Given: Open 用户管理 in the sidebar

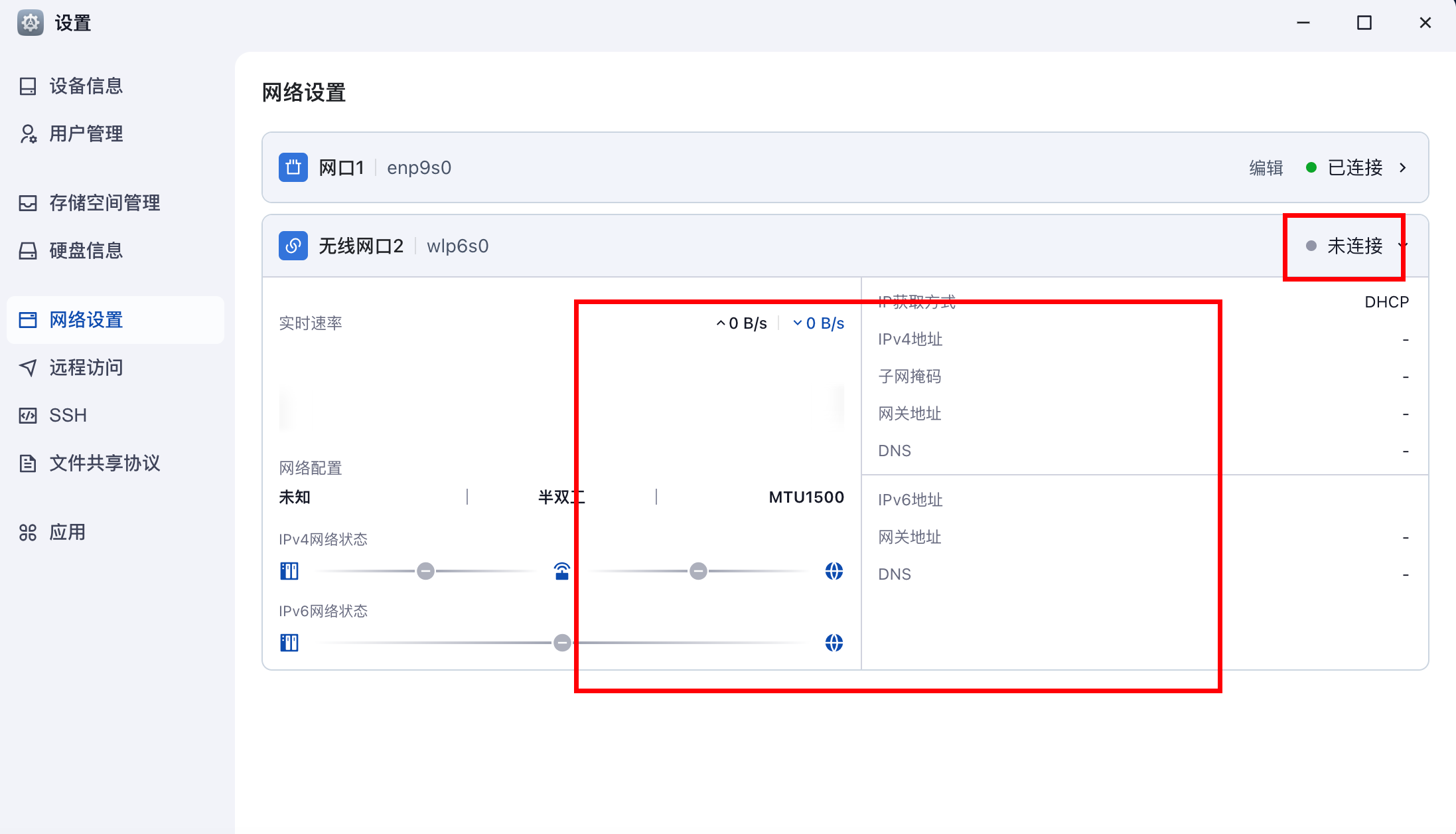Looking at the screenshot, I should tap(115, 134).
